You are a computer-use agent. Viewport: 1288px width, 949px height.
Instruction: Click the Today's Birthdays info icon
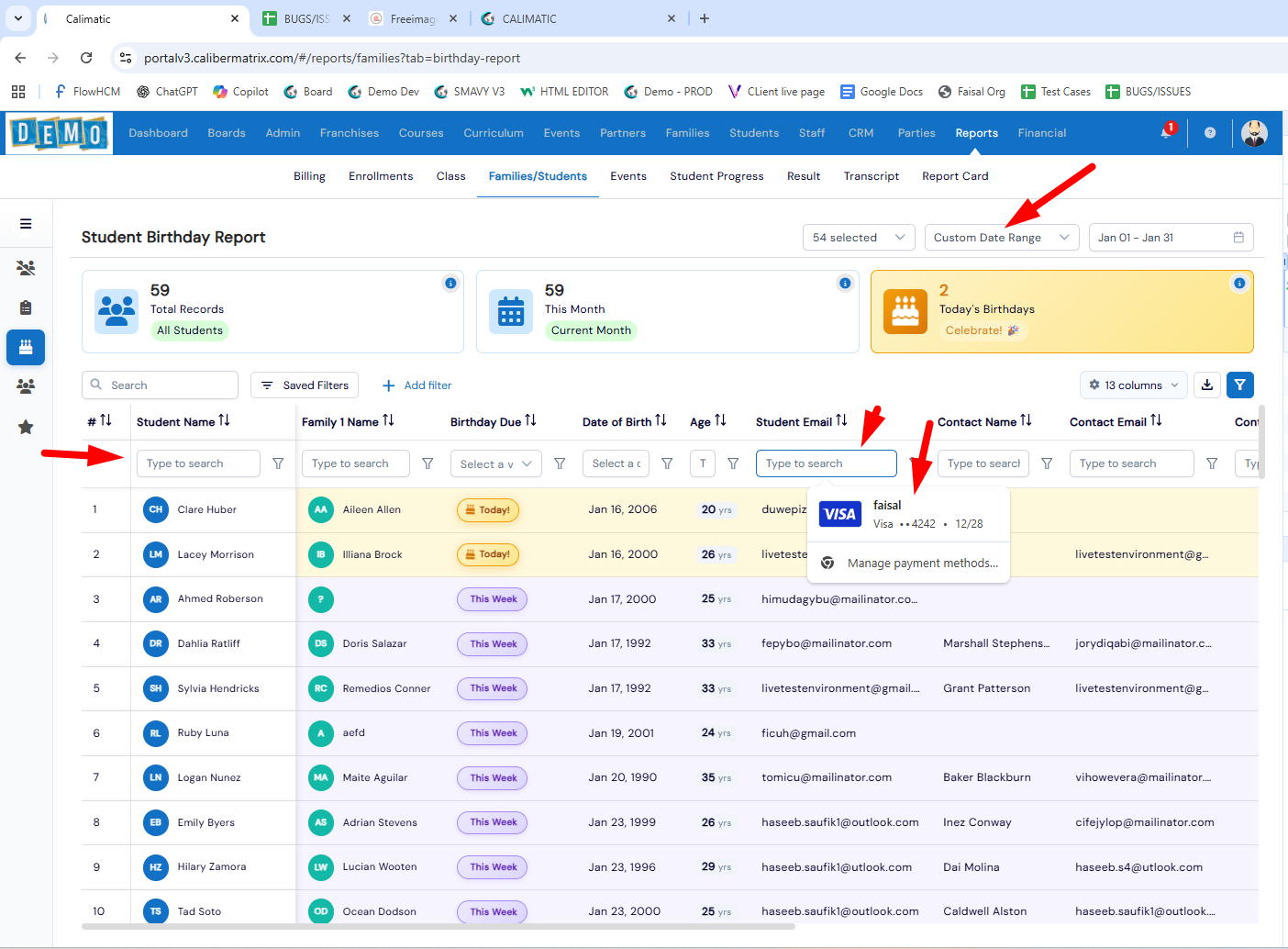click(1238, 284)
